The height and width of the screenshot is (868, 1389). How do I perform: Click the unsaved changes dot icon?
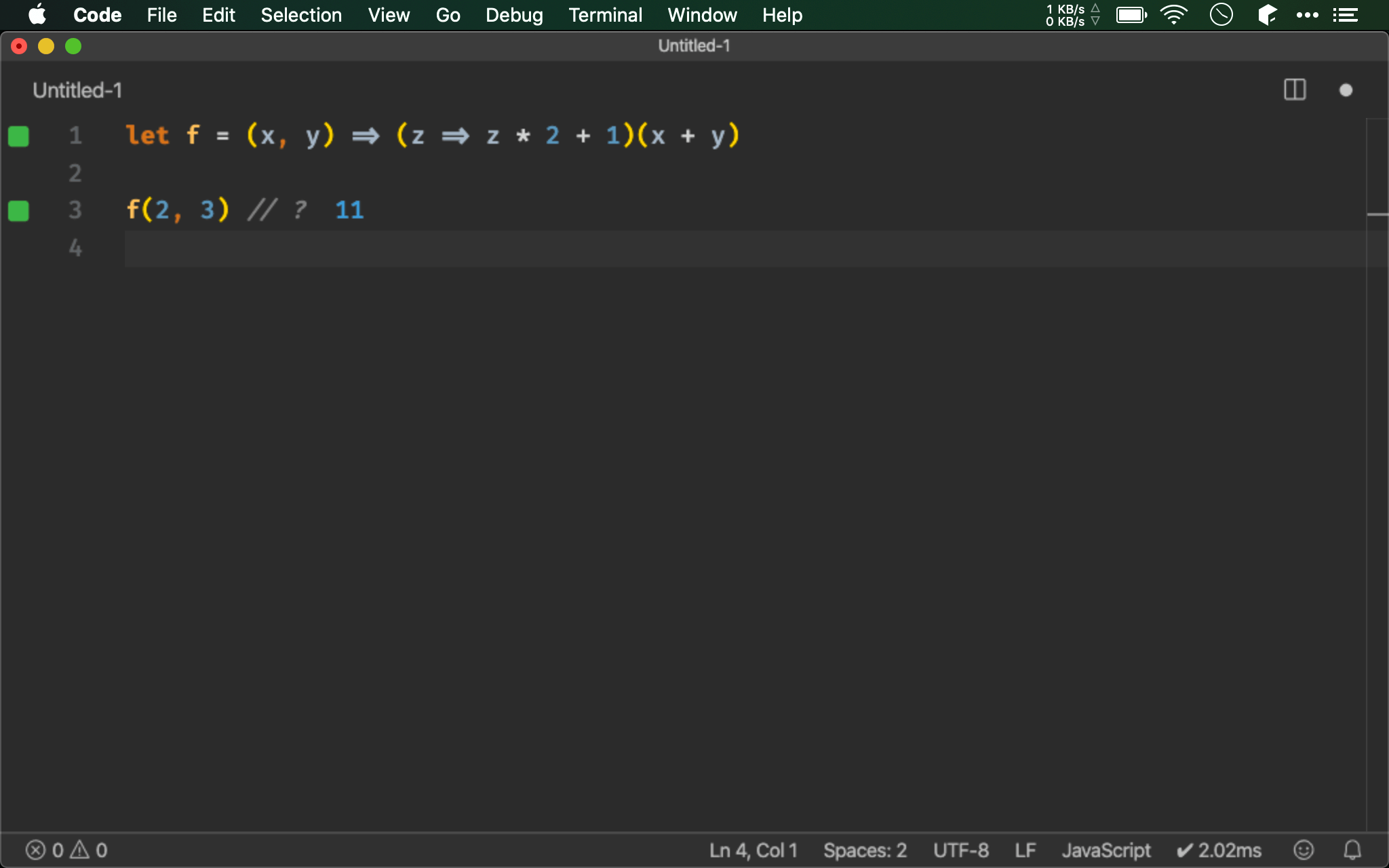tap(1346, 90)
